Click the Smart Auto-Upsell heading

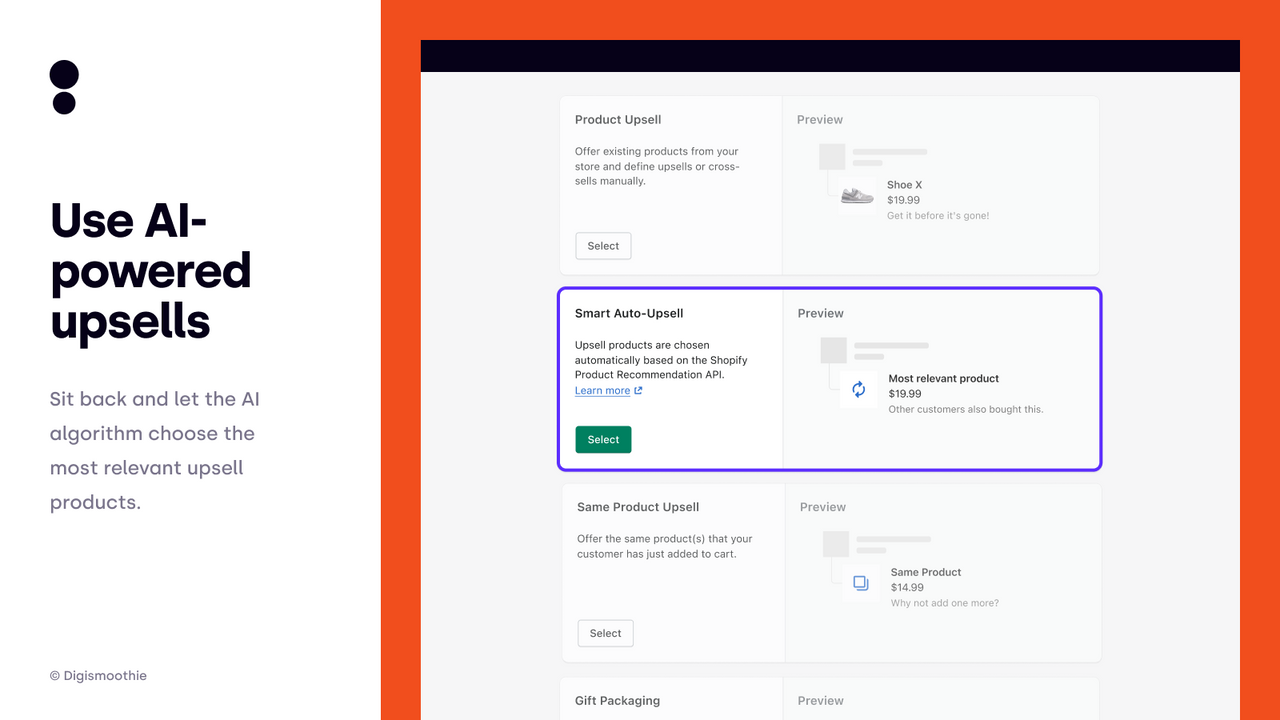(629, 313)
